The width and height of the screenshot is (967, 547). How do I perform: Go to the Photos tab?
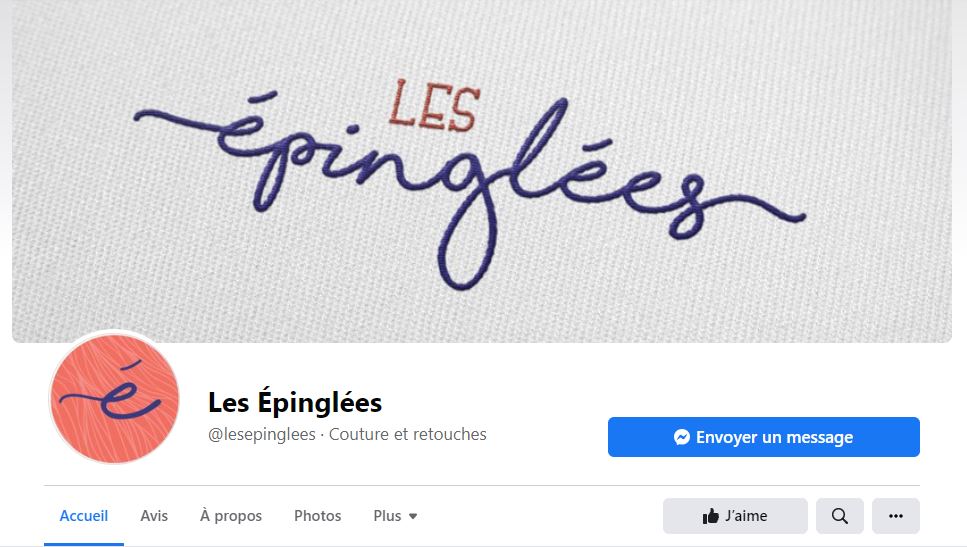(x=318, y=516)
